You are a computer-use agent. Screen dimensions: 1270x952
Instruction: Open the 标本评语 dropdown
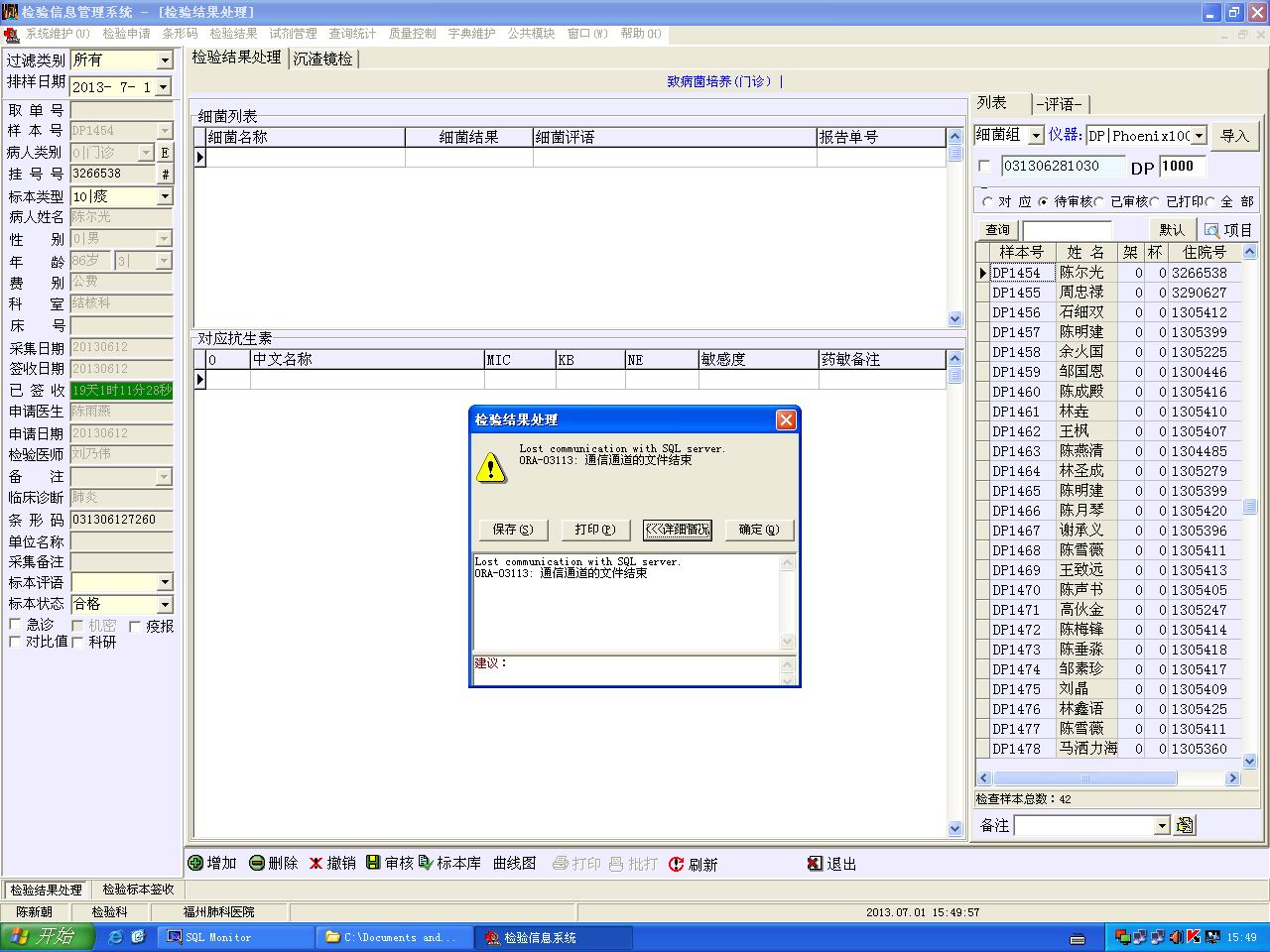(165, 582)
